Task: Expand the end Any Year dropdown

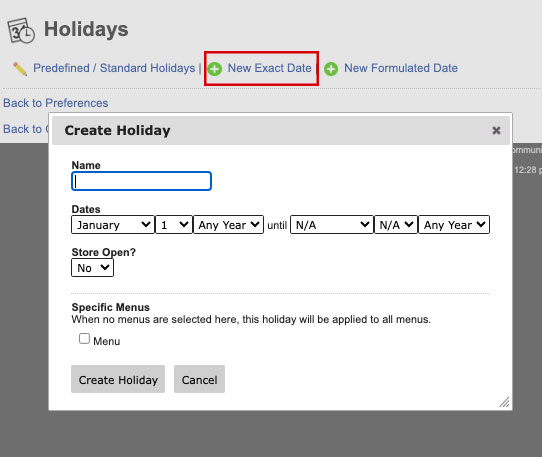Action: 454,225
